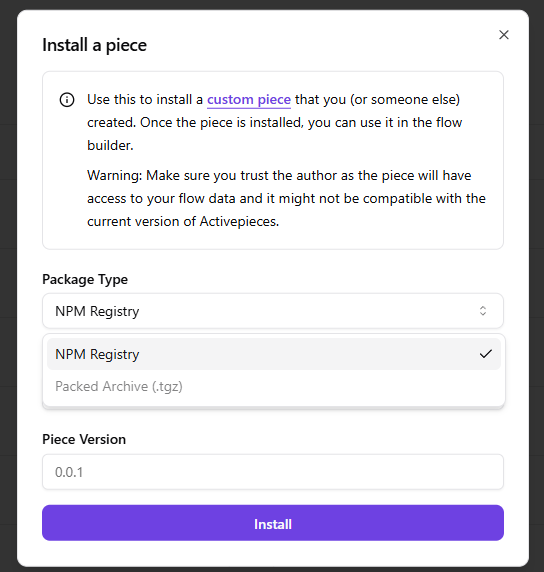Close the Install a piece dialog
This screenshot has height=572, width=544.
(504, 35)
